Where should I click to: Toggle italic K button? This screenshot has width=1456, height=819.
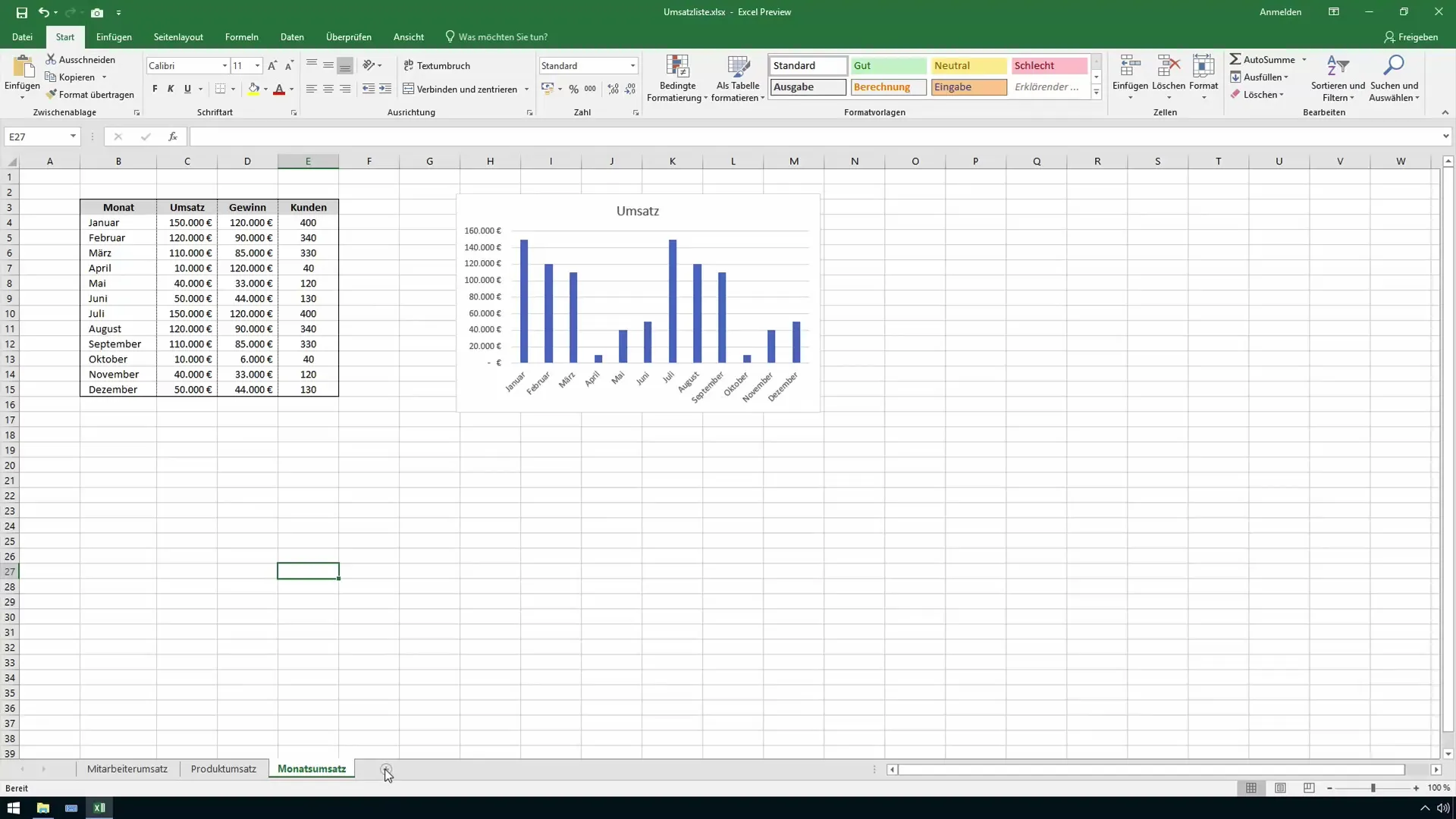coord(171,89)
